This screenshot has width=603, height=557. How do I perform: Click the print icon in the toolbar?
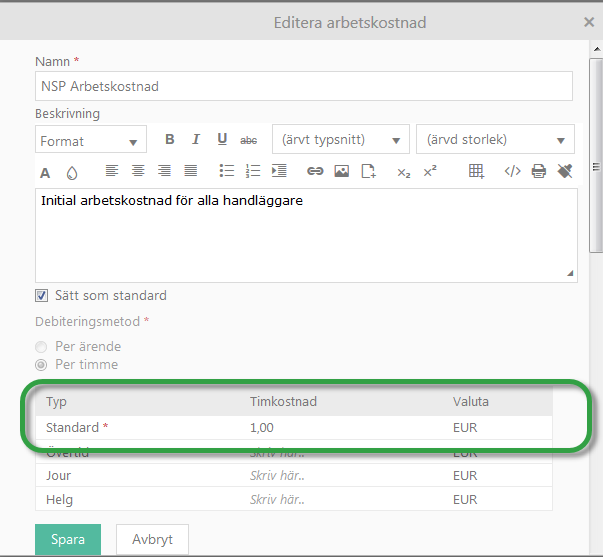click(539, 171)
